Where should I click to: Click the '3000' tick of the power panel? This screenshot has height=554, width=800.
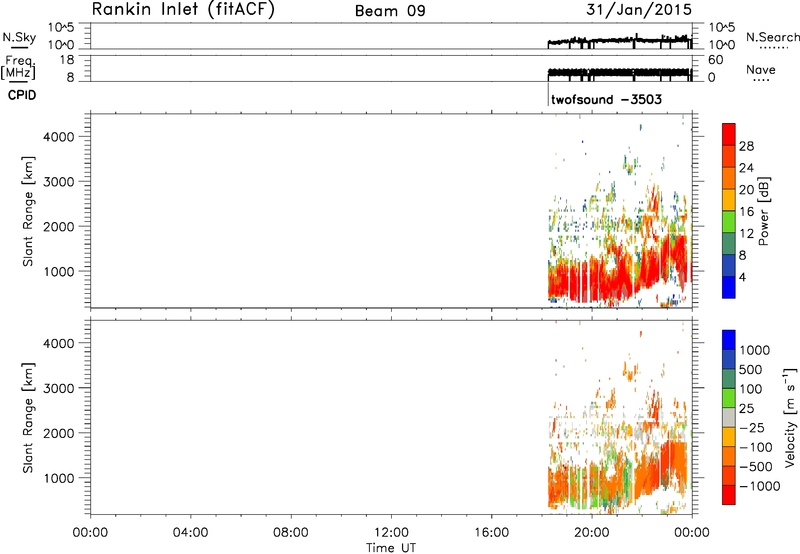click(59, 182)
